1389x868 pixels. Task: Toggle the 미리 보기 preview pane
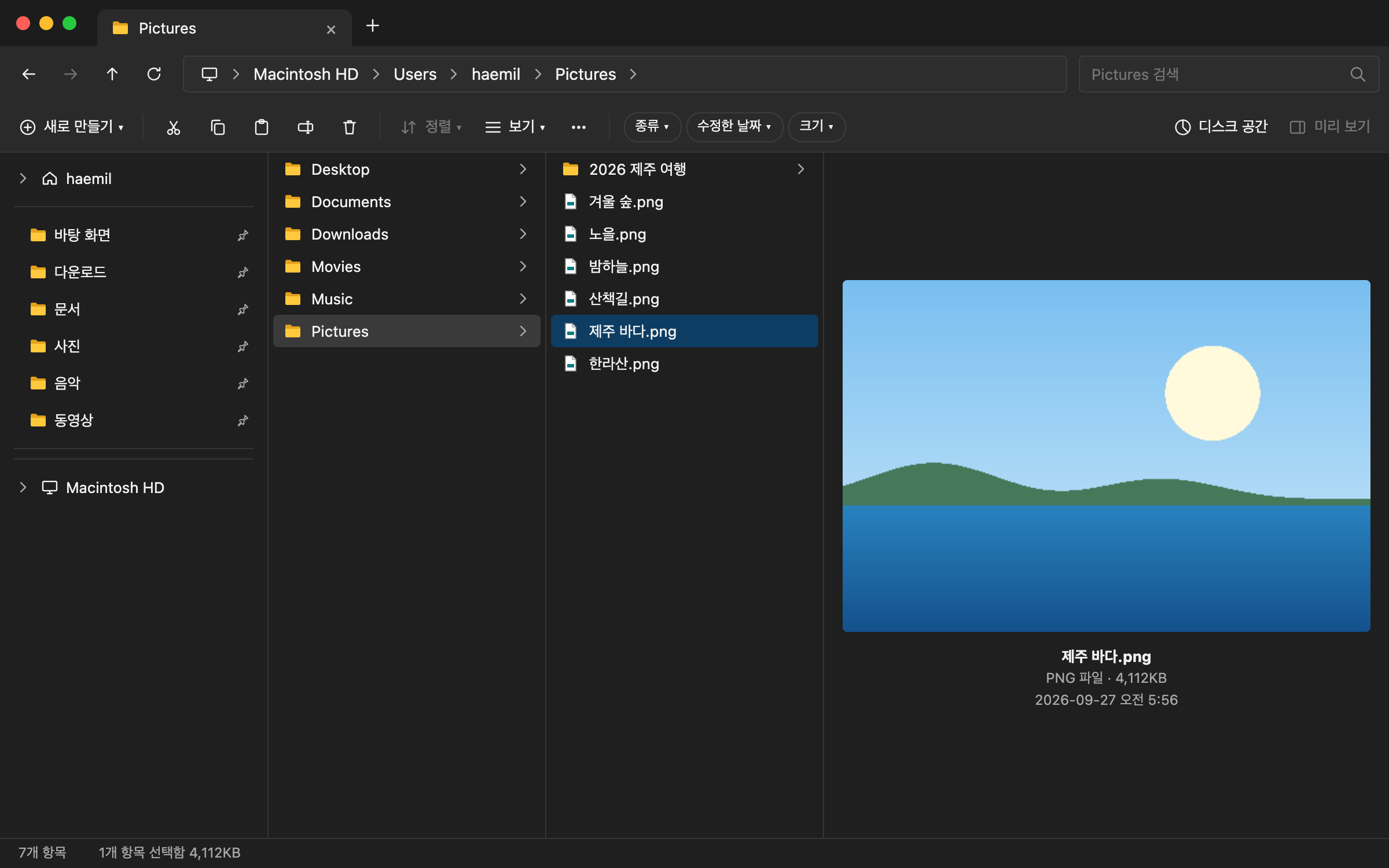click(x=1330, y=127)
